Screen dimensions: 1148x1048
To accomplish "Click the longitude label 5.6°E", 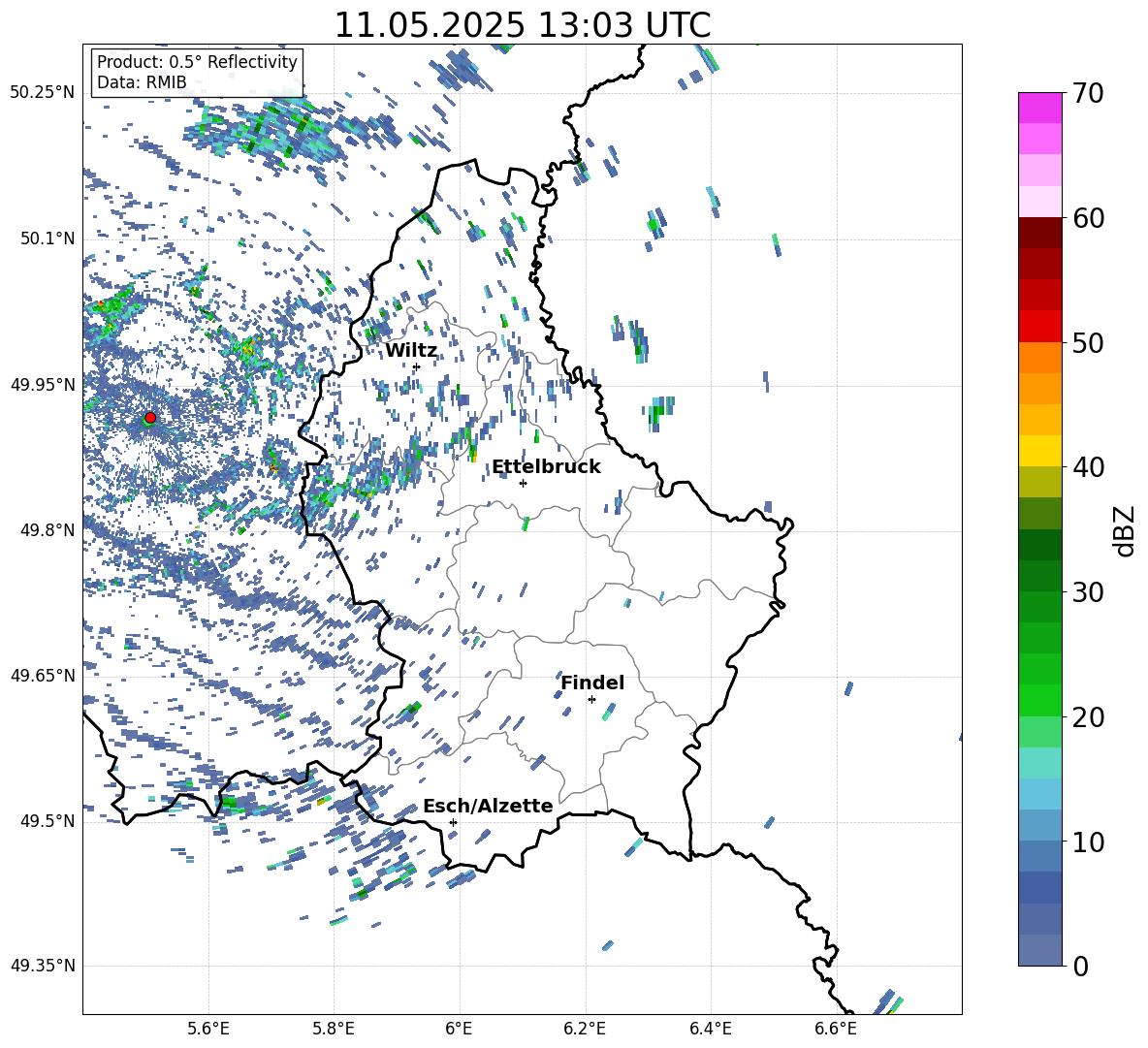I will pyautogui.click(x=208, y=1030).
